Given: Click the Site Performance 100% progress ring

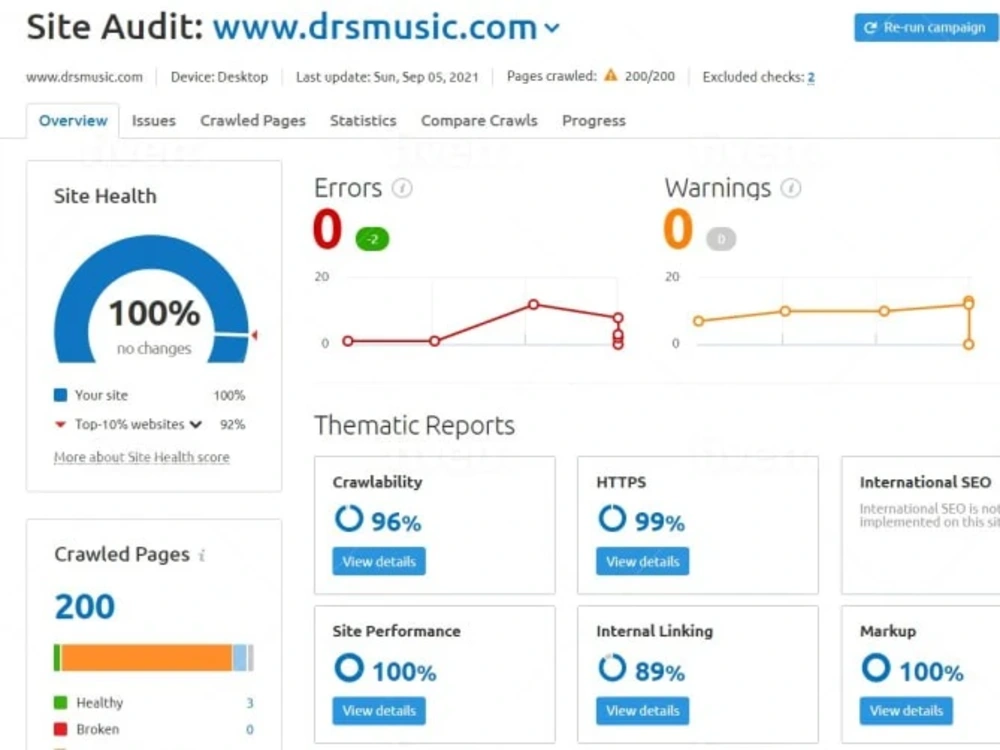Looking at the screenshot, I should click(349, 668).
